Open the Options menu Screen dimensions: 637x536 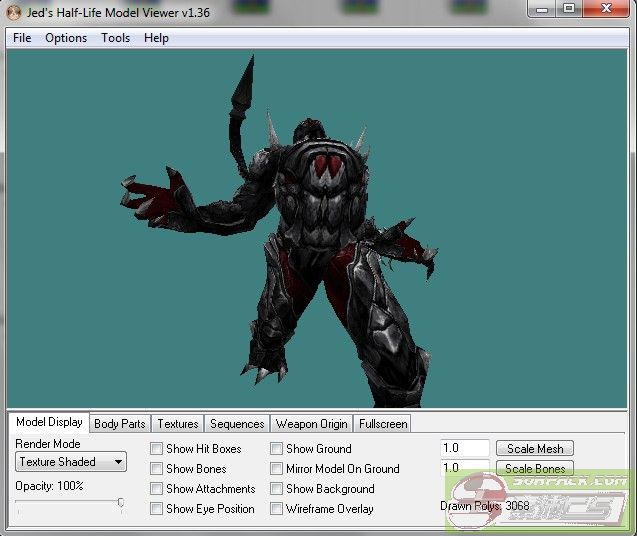pos(66,38)
